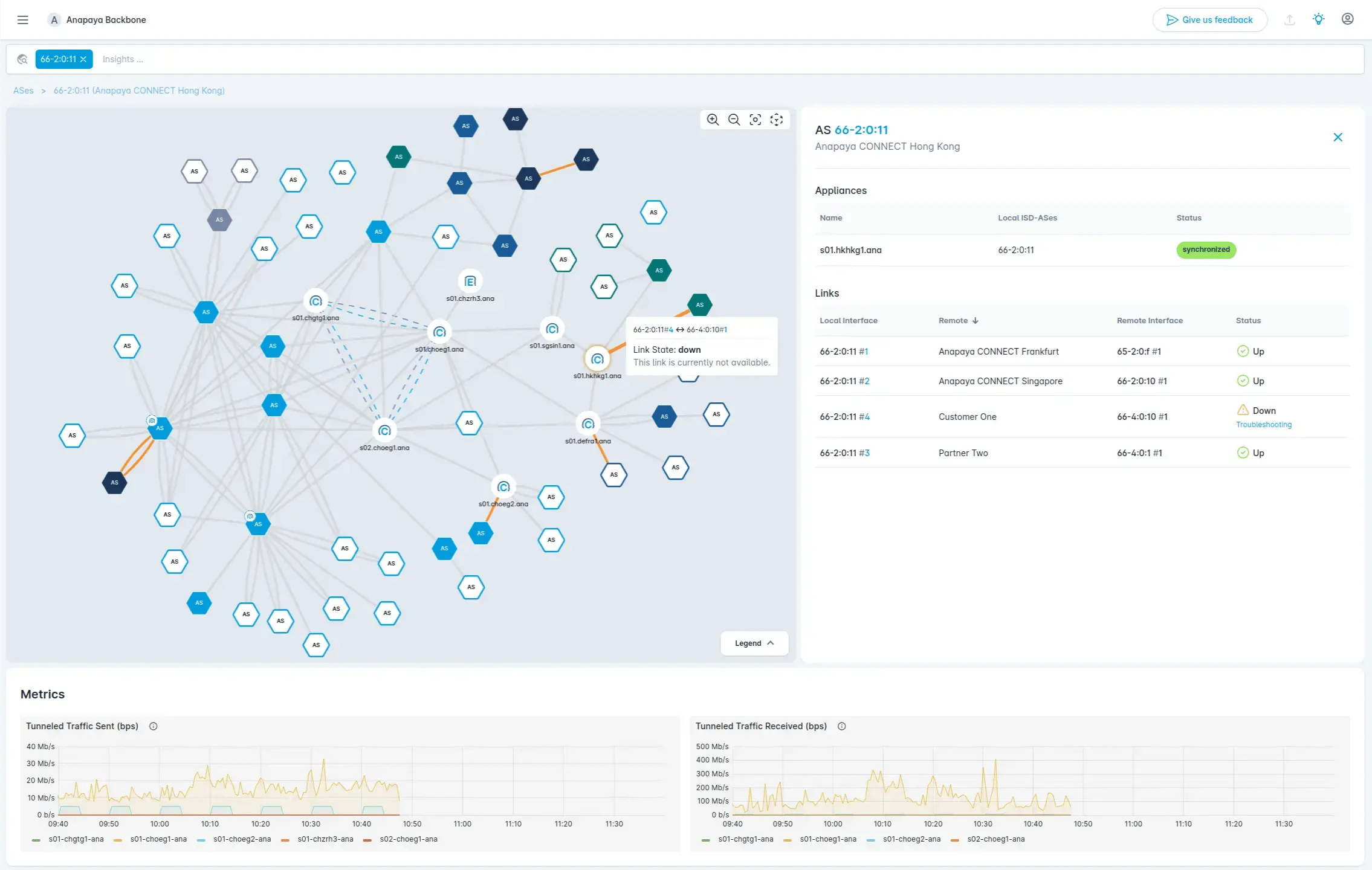Toggle the s01-choeg2-ana series in sent traffic chart
The image size is (1372, 870).
pyautogui.click(x=242, y=839)
